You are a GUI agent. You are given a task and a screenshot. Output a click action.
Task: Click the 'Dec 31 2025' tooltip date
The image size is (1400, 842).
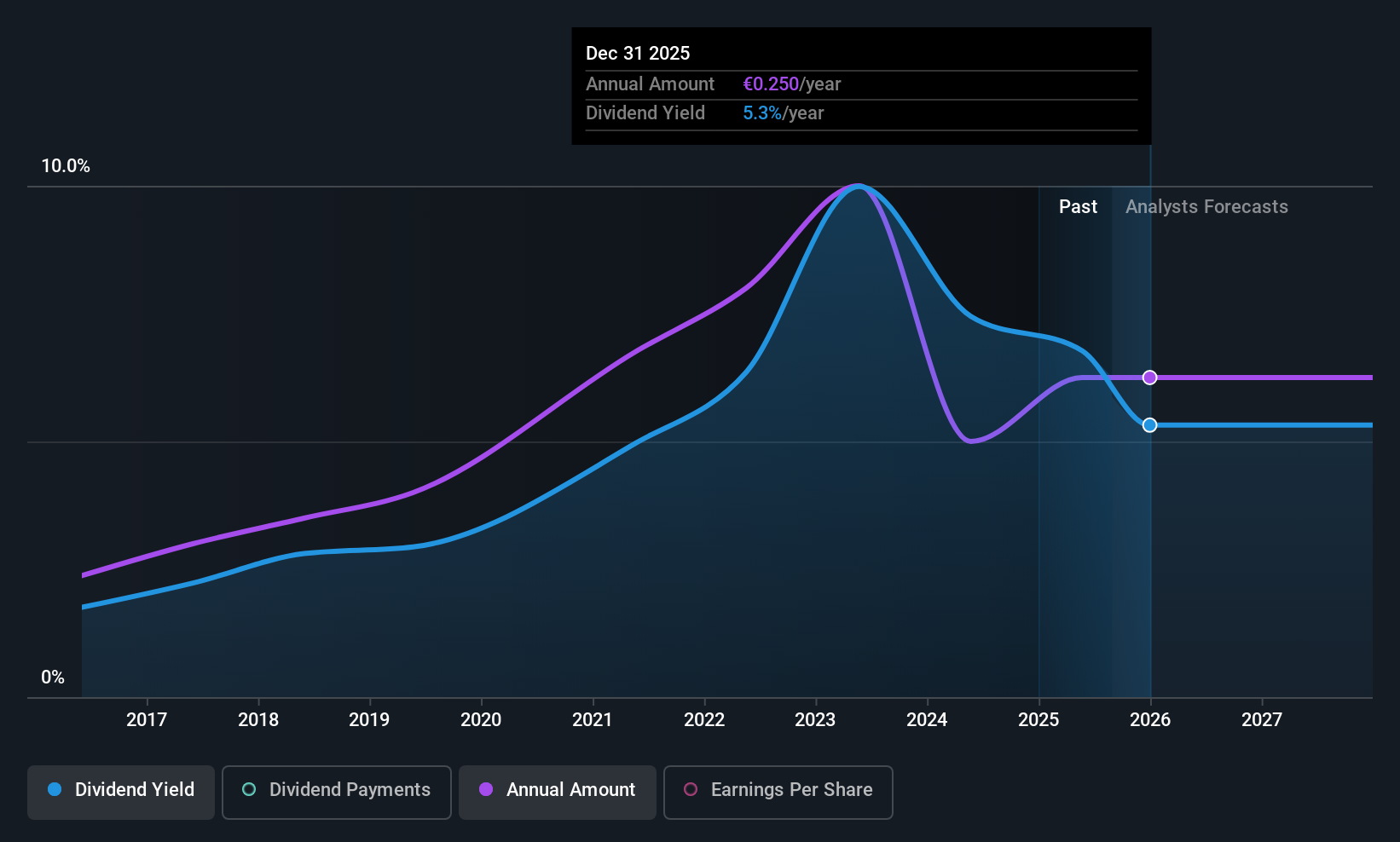tap(638, 54)
